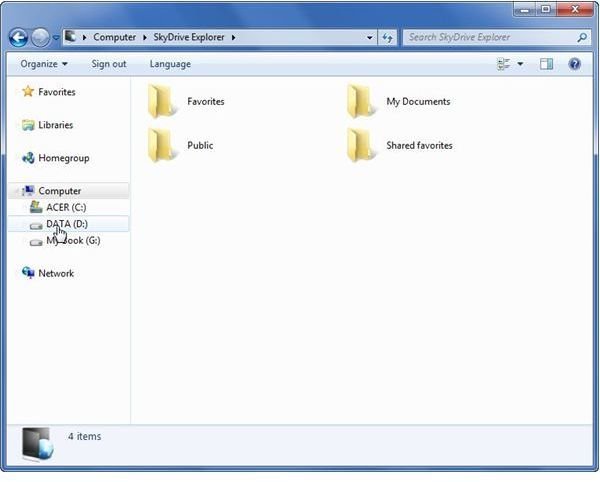The image size is (600, 482).
Task: Refresh the SkyDrive Explorer view
Action: 387,37
